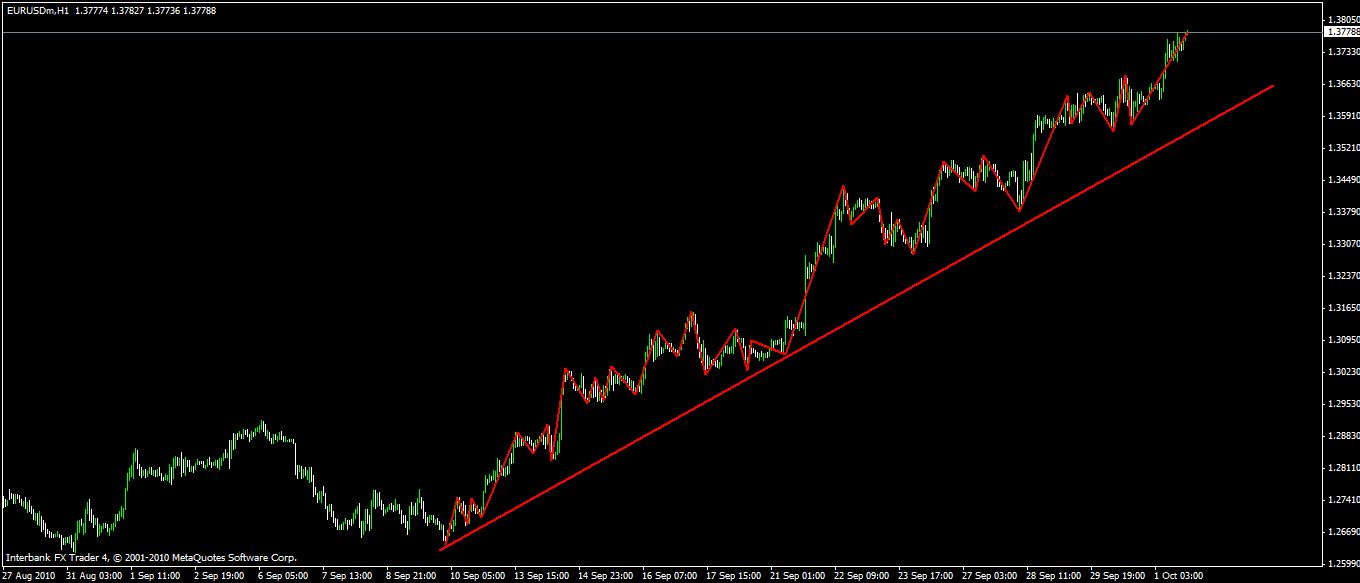
Task: Select the horizontal current-price line
Action: click(660, 32)
